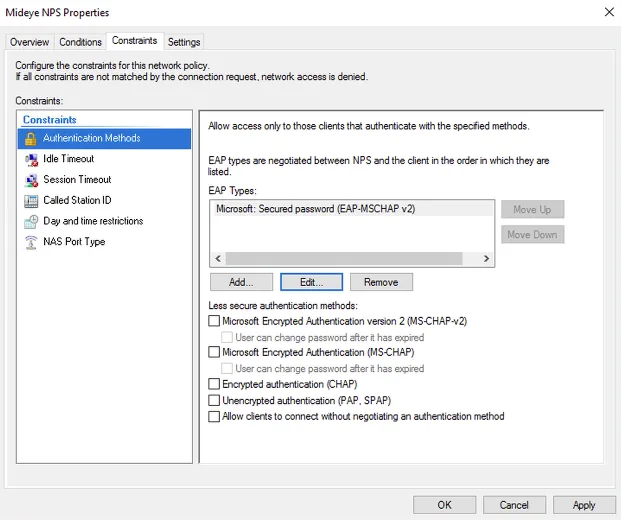Screen dimensions: 621x520
Task: Click the Session Timeout icon
Action: click(x=31, y=180)
